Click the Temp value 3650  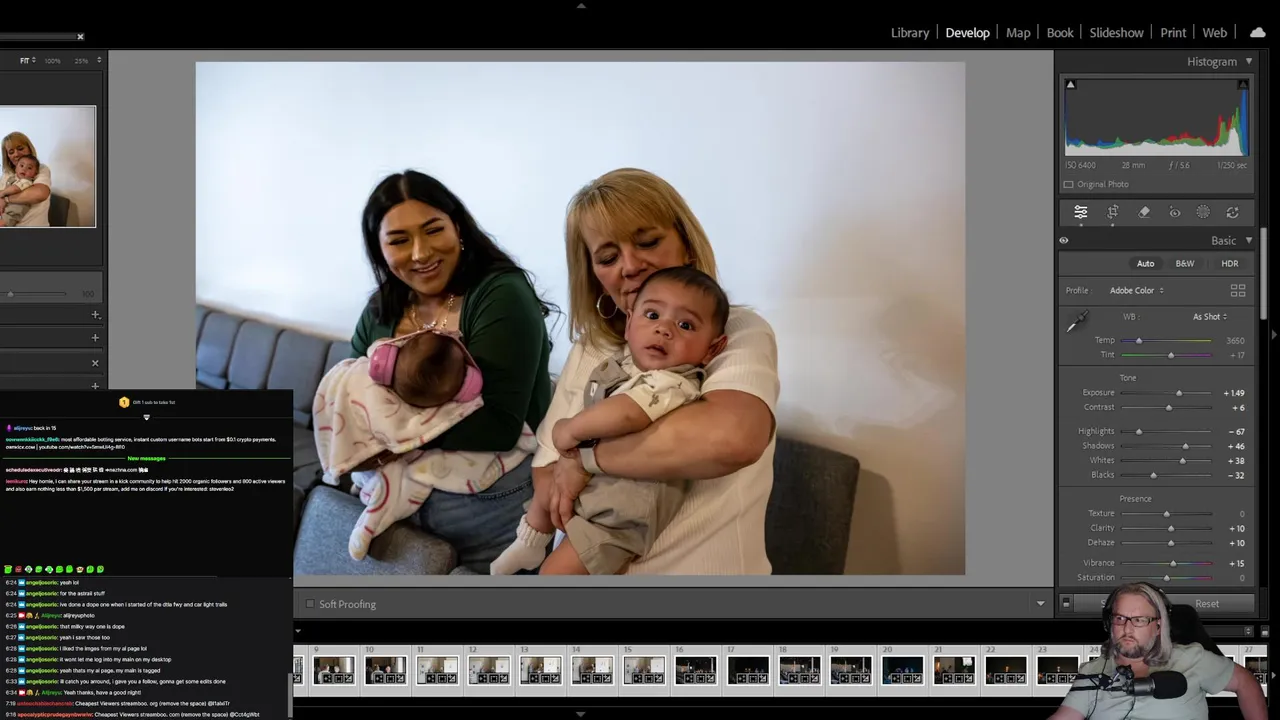coord(1235,340)
